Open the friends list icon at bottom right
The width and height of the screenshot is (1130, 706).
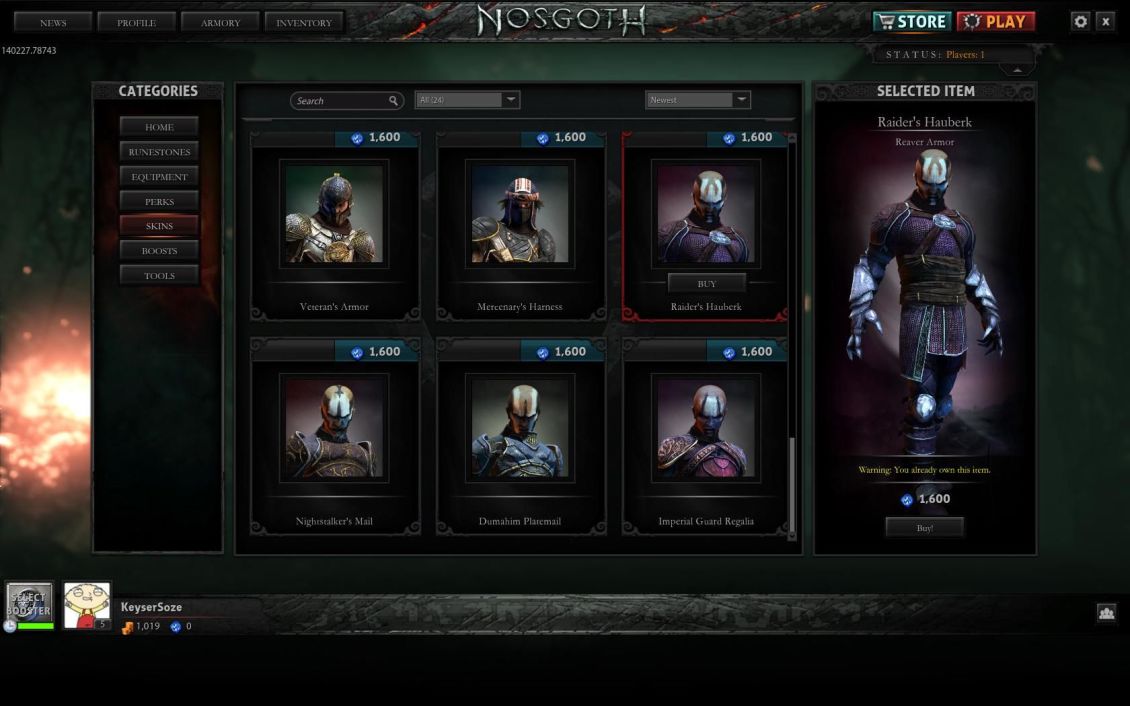(1106, 612)
